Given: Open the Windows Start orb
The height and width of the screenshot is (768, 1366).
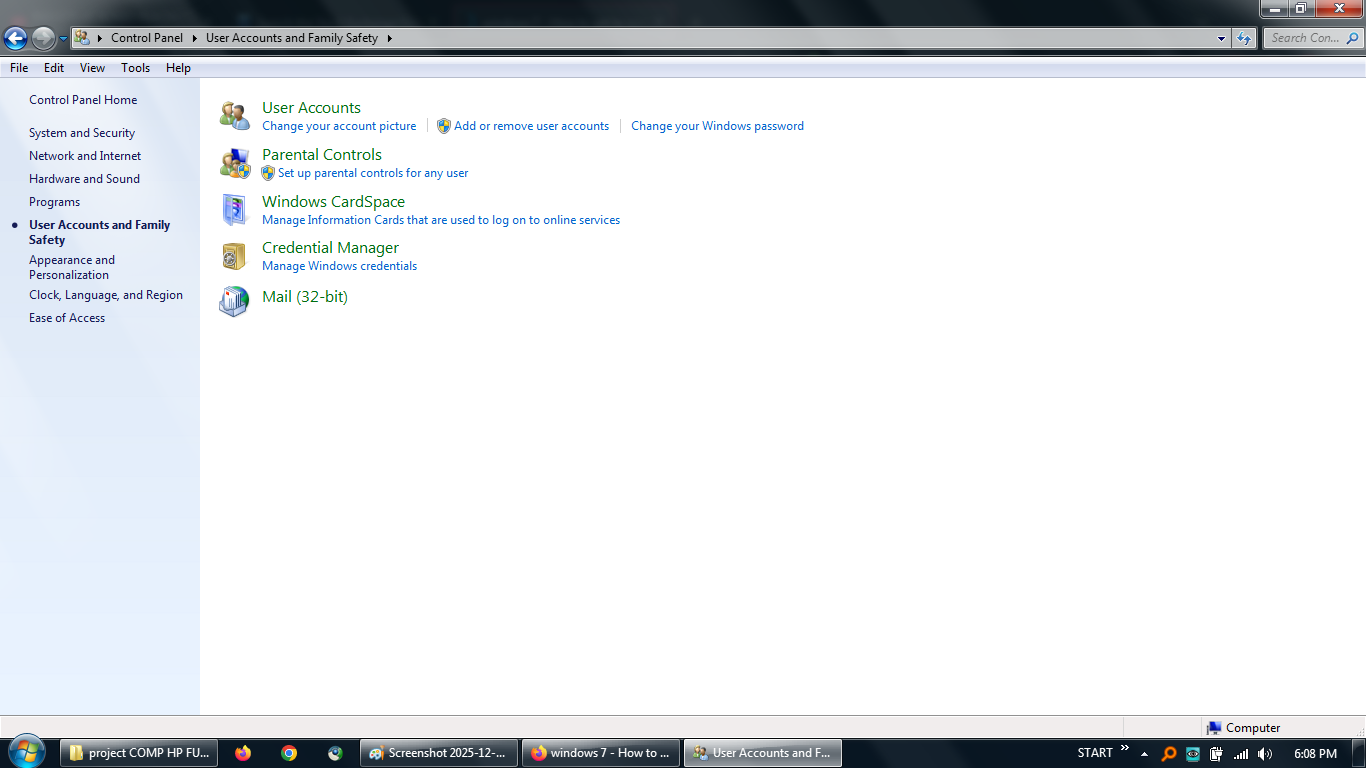Looking at the screenshot, I should click(25, 752).
